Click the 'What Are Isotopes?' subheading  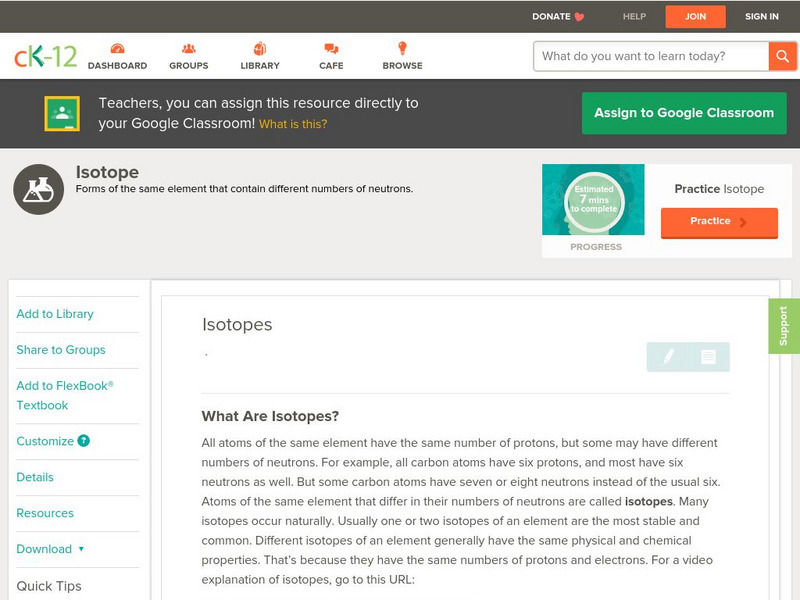(x=270, y=416)
